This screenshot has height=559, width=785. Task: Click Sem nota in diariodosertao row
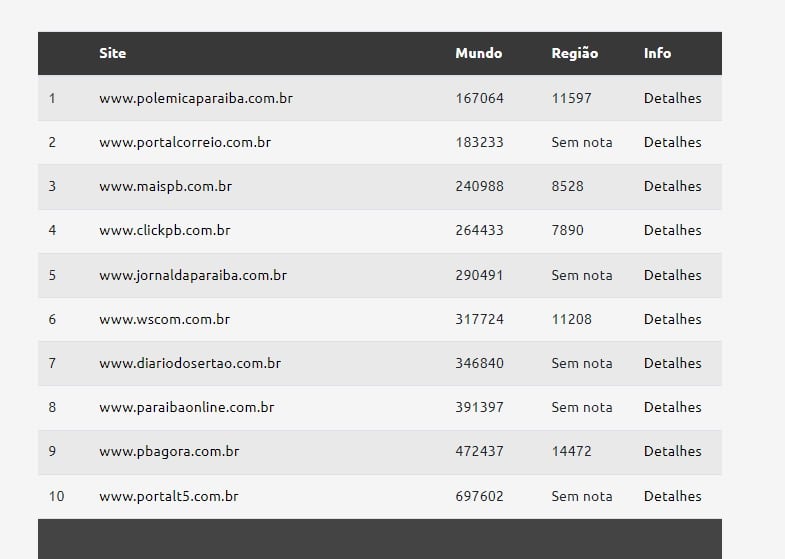[x=582, y=363]
